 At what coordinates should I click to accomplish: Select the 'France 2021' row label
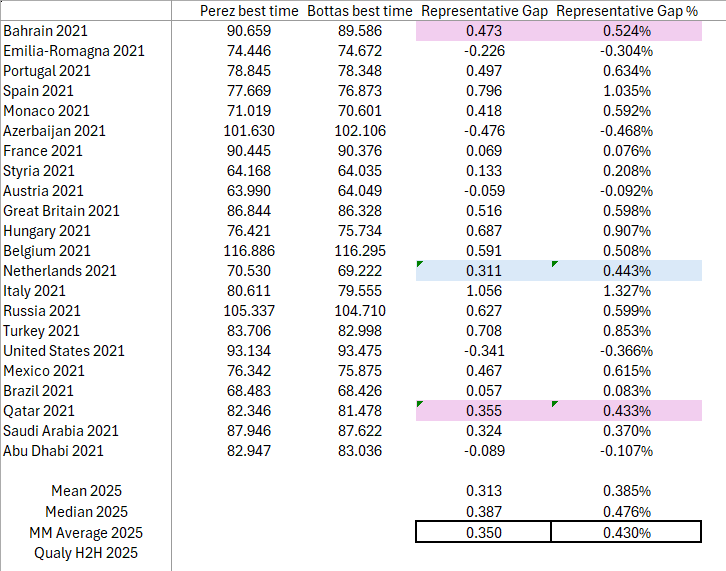43,151
